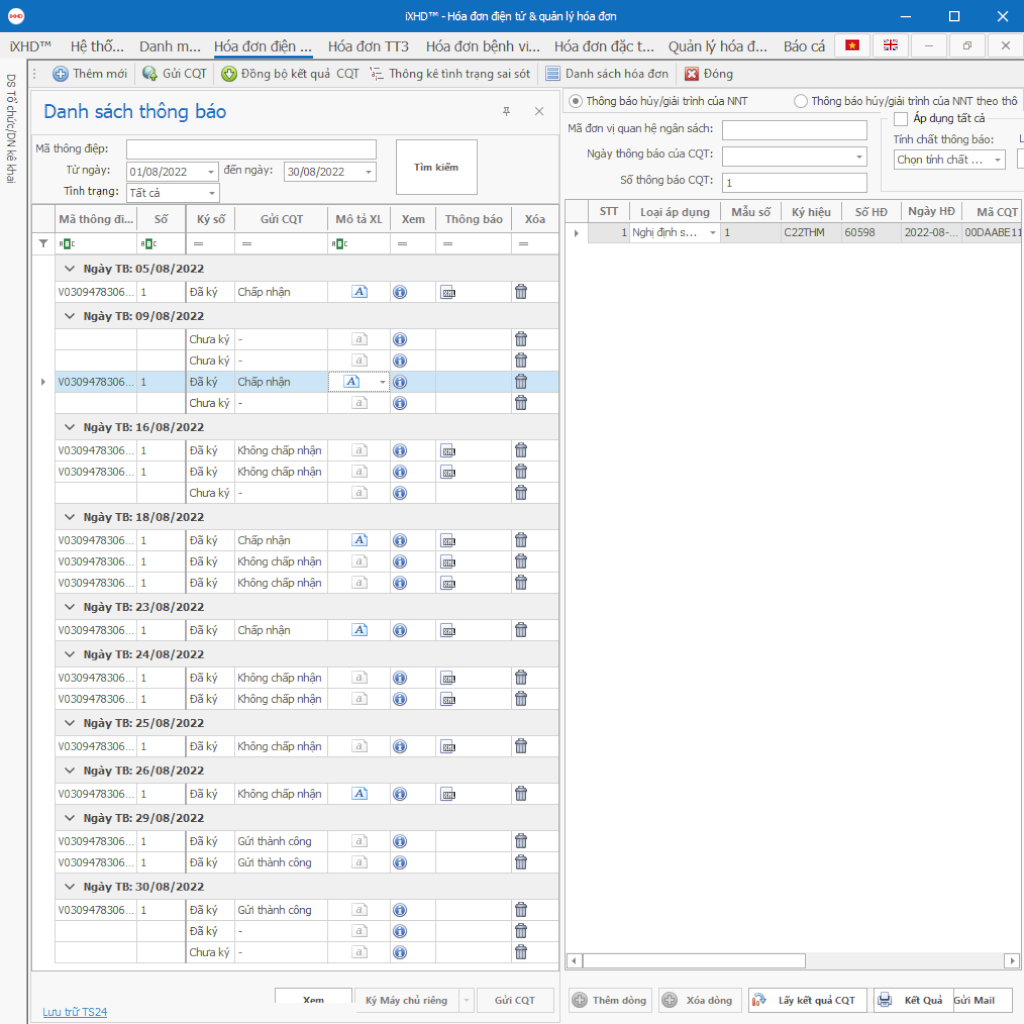Open the Từ ngày date picker dropdown

pos(210,172)
